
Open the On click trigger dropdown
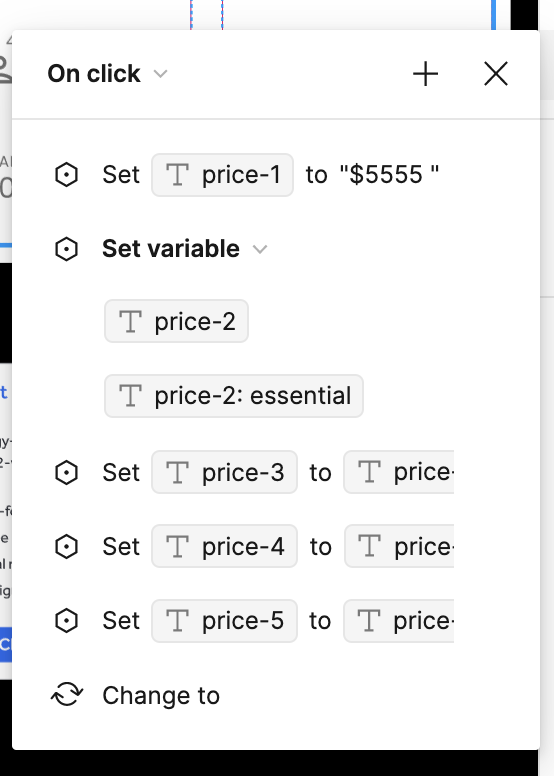click(107, 74)
